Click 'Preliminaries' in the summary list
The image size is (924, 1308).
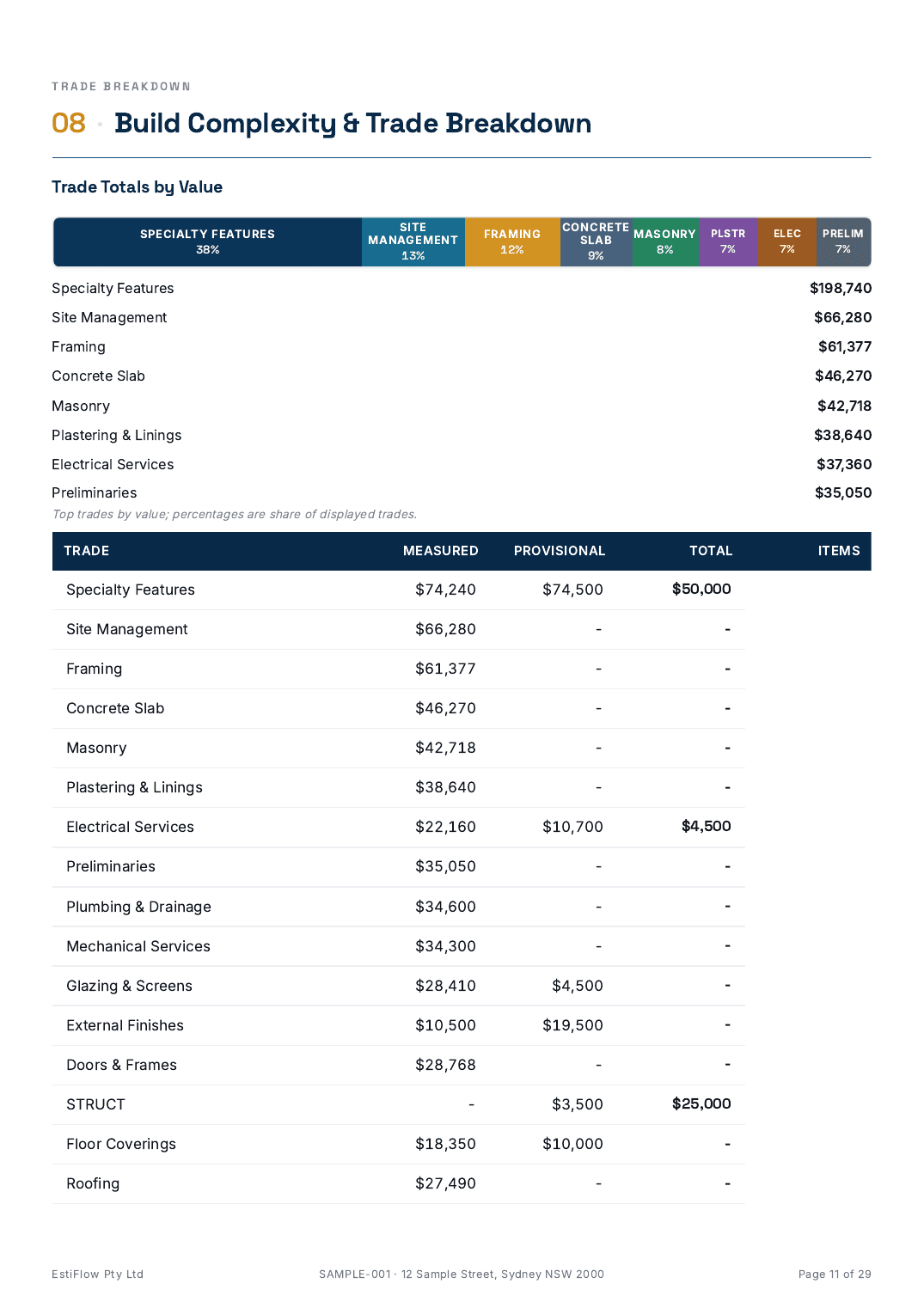point(95,493)
